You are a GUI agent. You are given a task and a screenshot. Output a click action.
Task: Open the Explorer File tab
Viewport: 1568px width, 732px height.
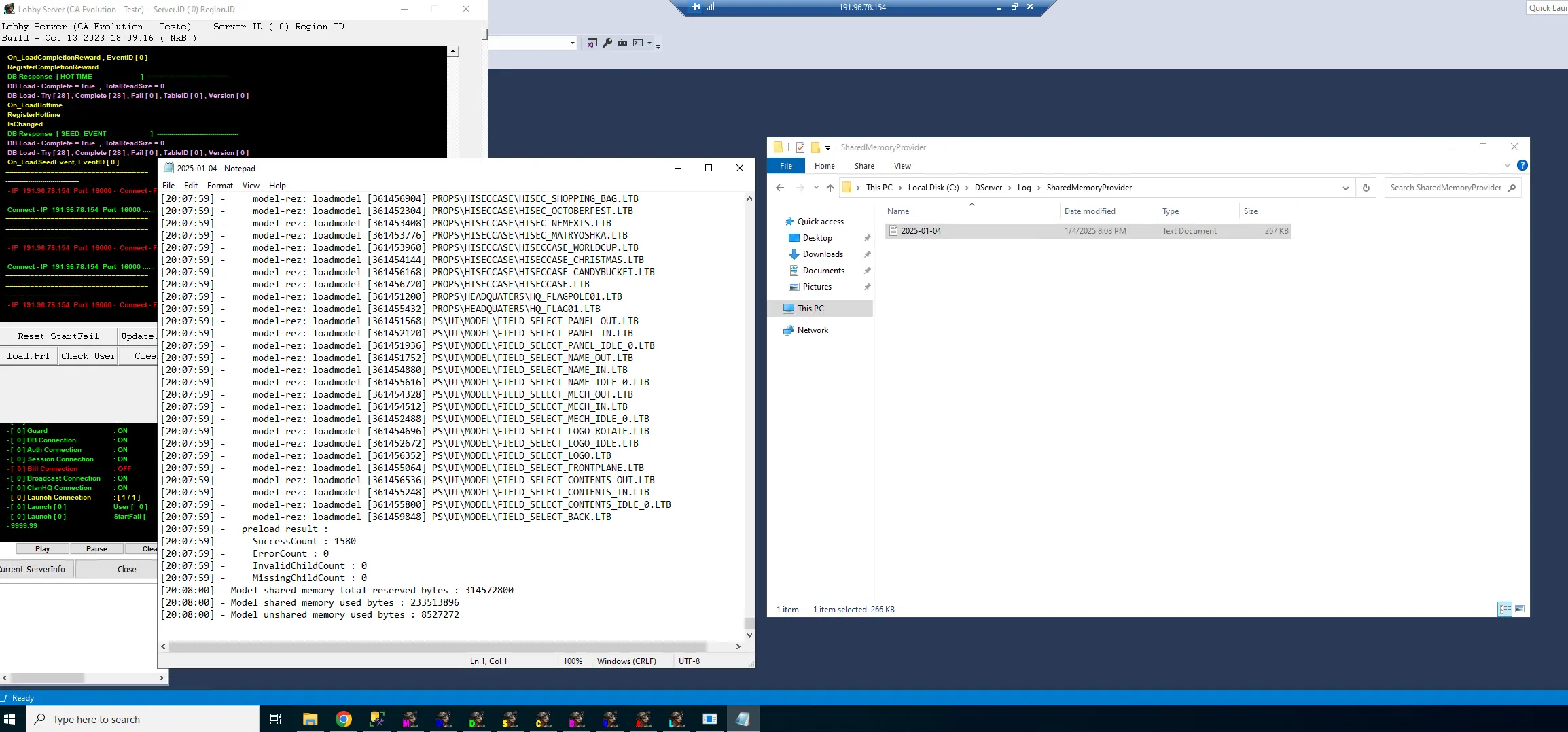pyautogui.click(x=786, y=166)
